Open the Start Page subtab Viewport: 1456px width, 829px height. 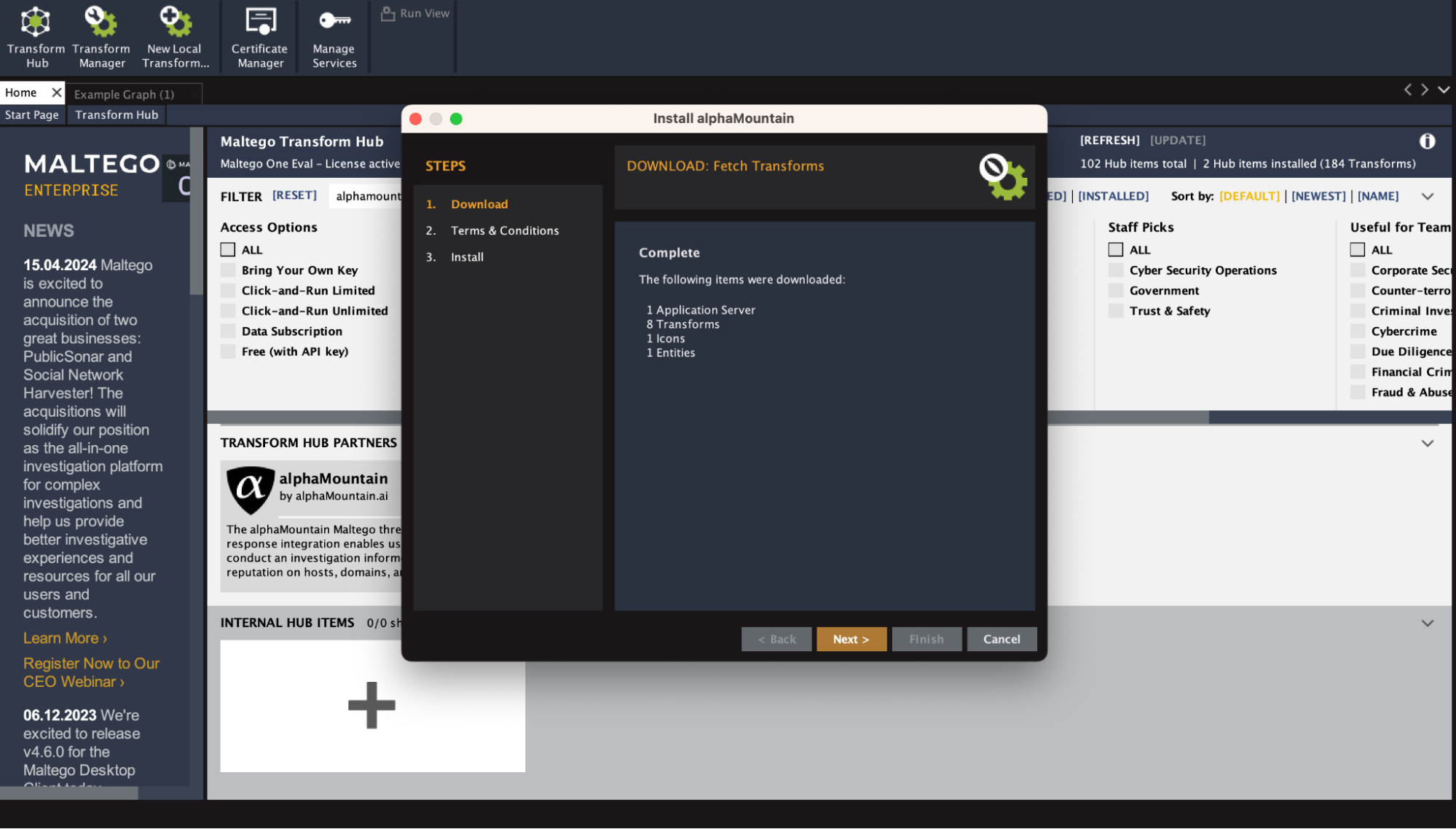pos(32,115)
